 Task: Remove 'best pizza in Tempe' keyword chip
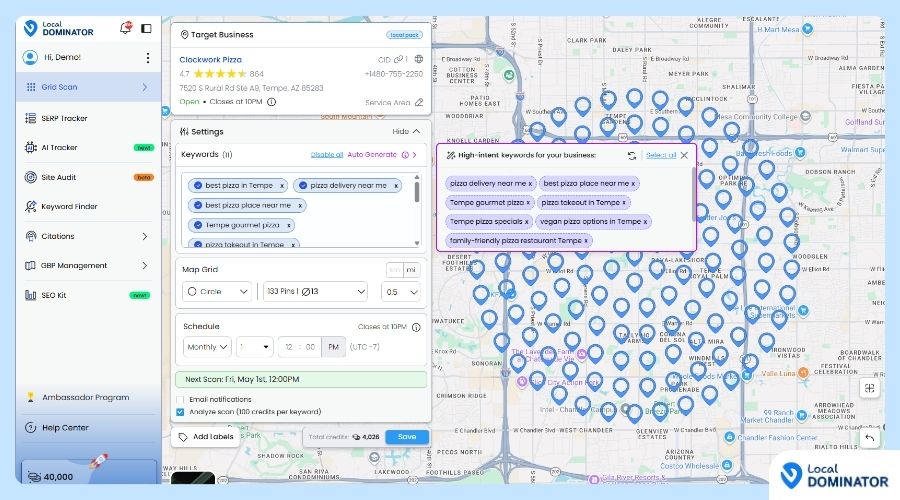282,186
